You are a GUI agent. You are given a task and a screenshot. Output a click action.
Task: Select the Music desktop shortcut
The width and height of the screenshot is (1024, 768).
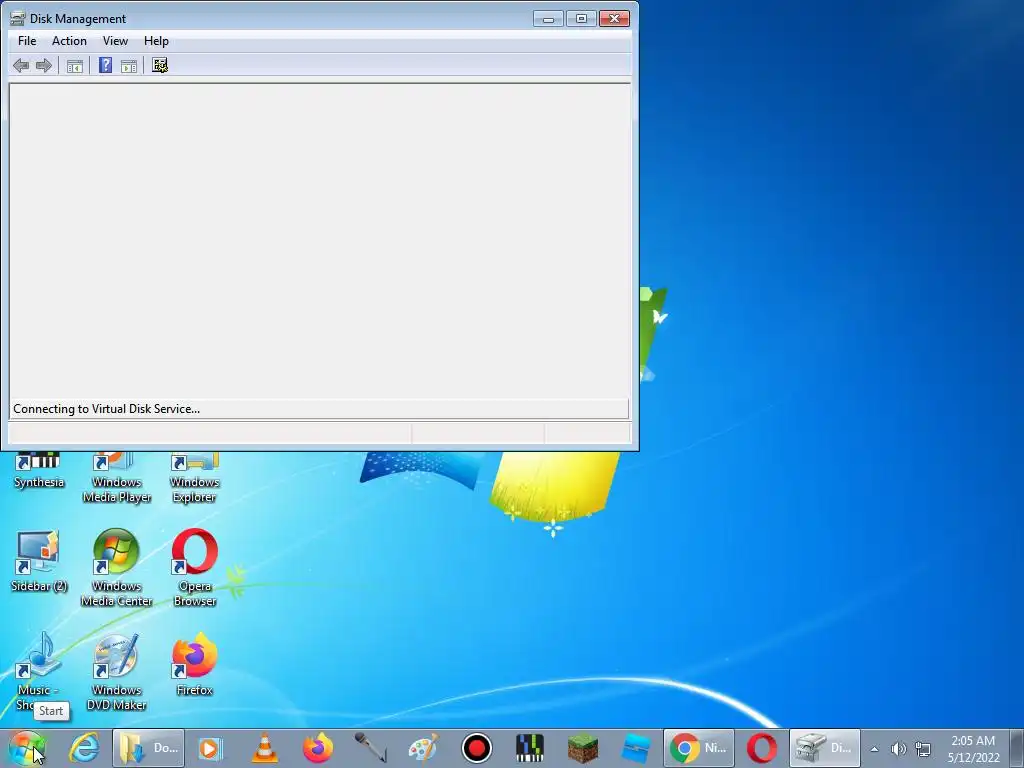click(x=37, y=671)
